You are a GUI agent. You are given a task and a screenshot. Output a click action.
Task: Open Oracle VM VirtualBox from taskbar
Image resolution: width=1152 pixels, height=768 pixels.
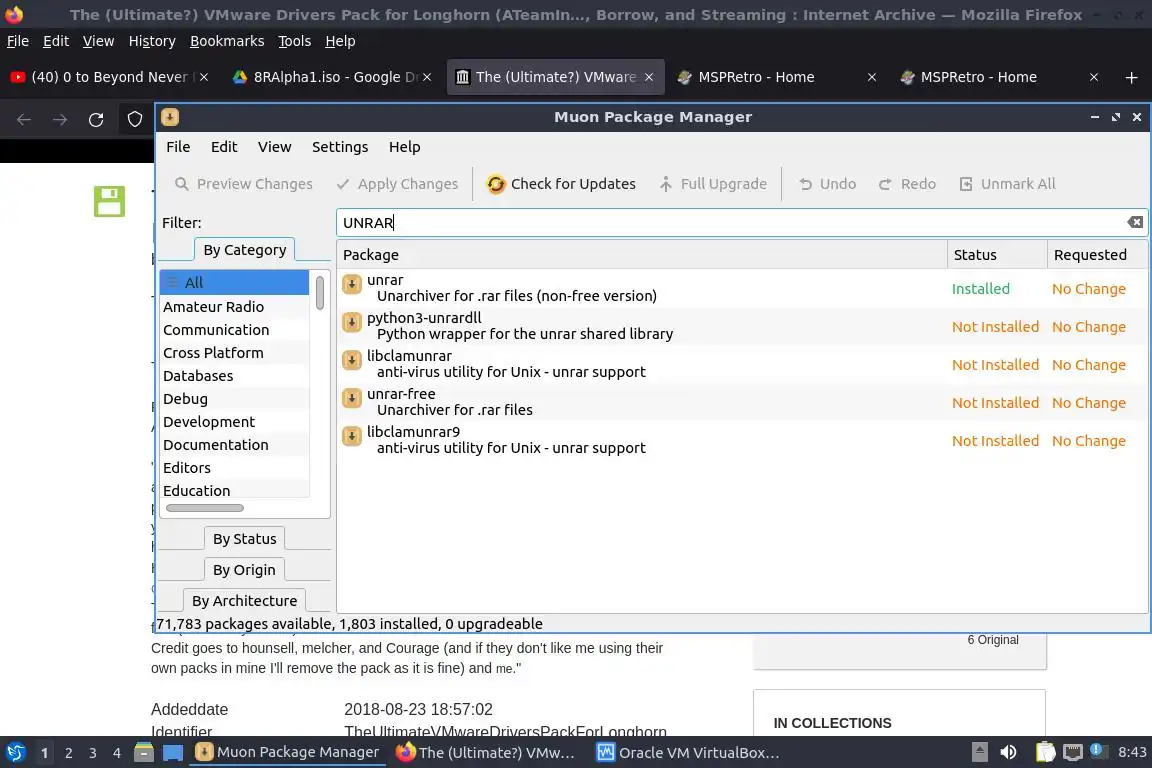[687, 753]
